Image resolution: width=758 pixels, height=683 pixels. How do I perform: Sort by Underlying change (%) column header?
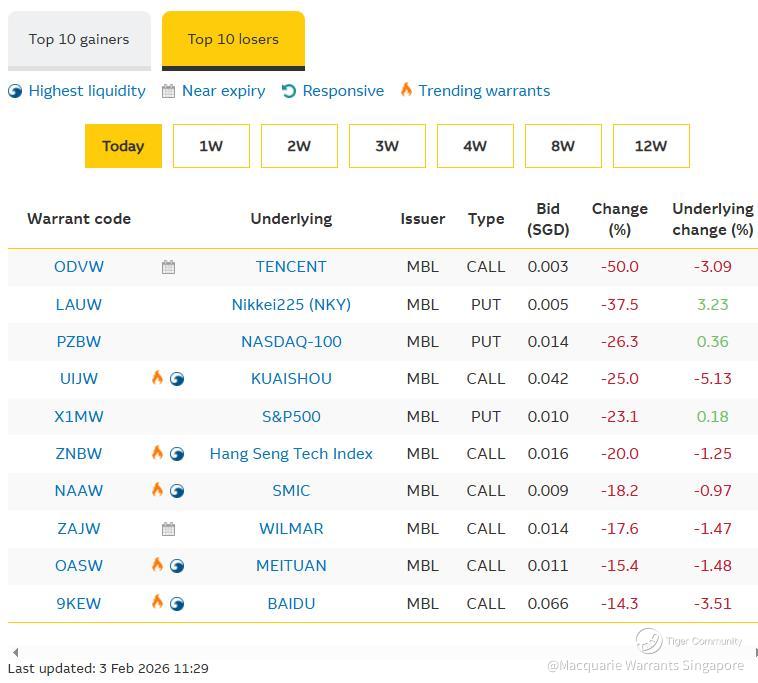point(712,219)
